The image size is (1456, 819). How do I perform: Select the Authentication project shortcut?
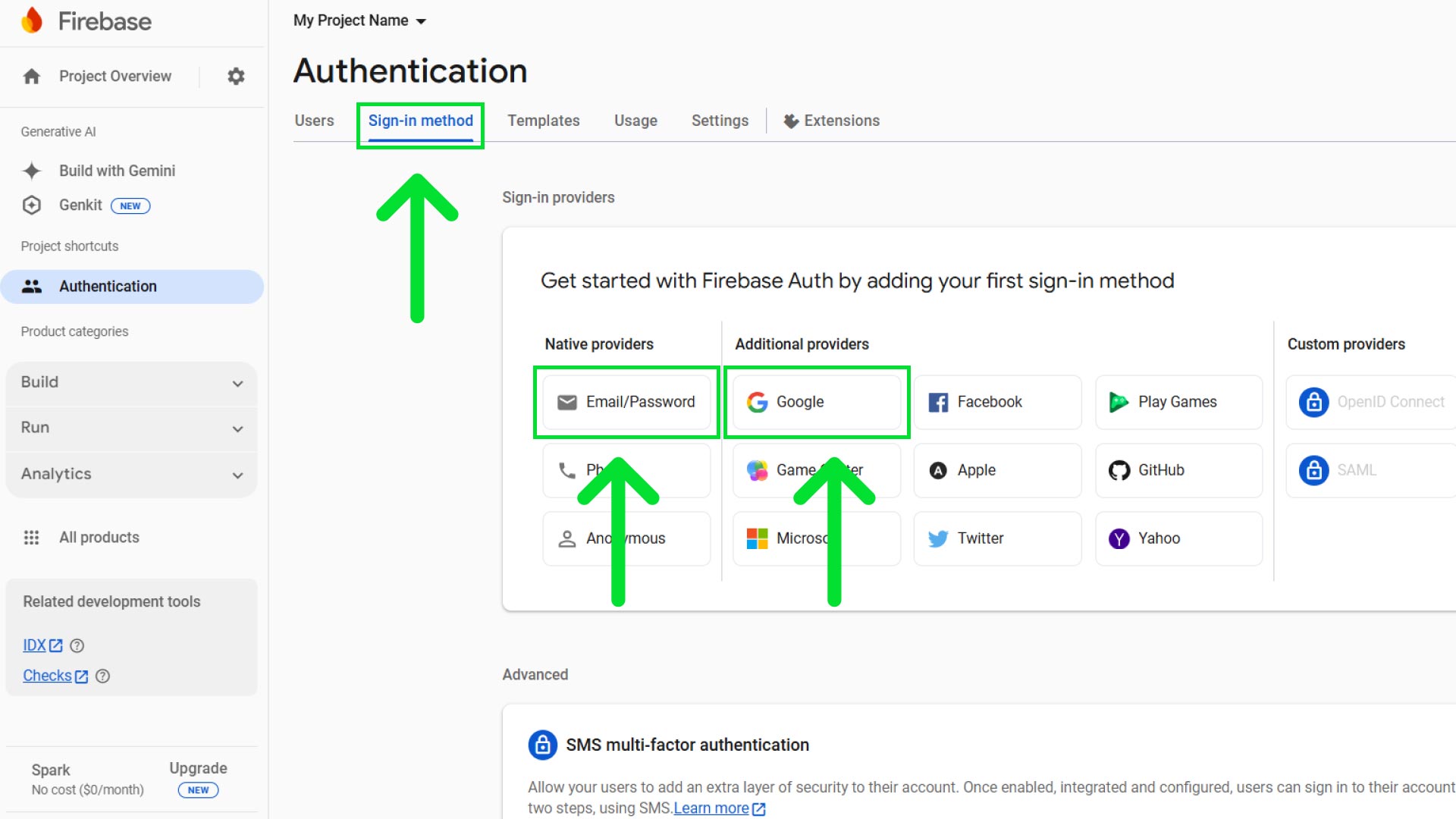pos(108,286)
